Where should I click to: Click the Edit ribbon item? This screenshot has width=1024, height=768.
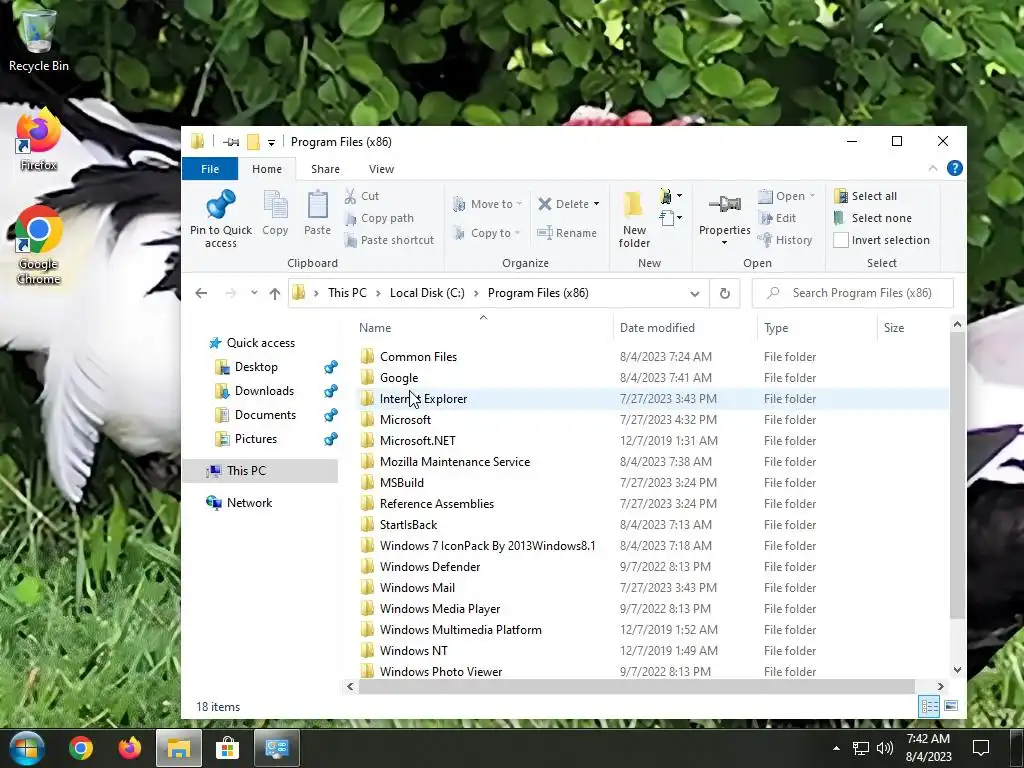pyautogui.click(x=777, y=218)
